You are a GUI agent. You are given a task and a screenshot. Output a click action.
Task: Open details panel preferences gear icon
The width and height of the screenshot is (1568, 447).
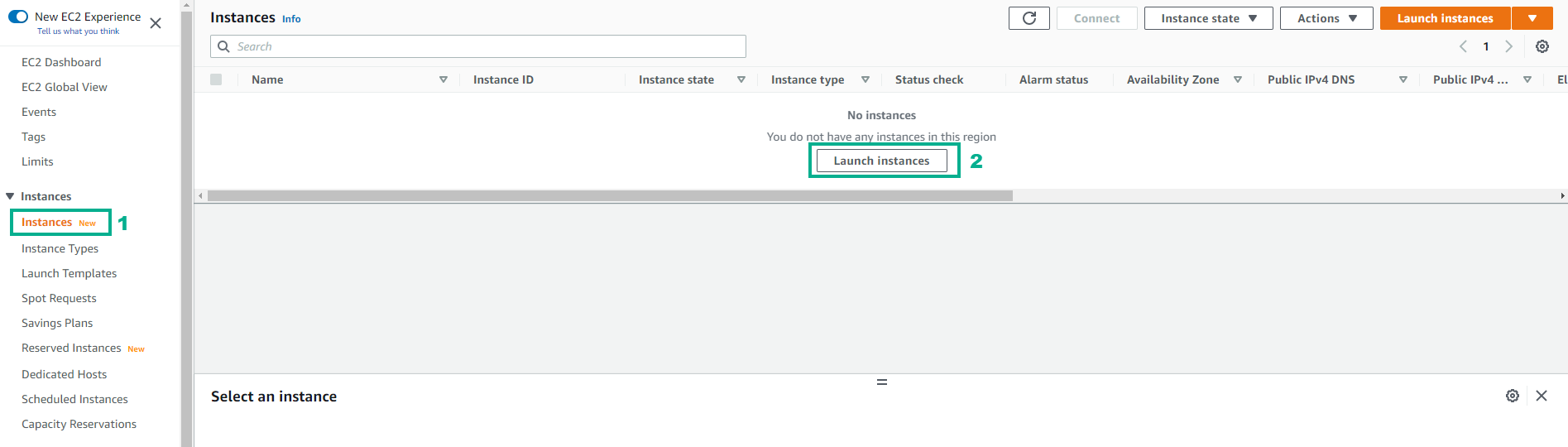(x=1512, y=396)
